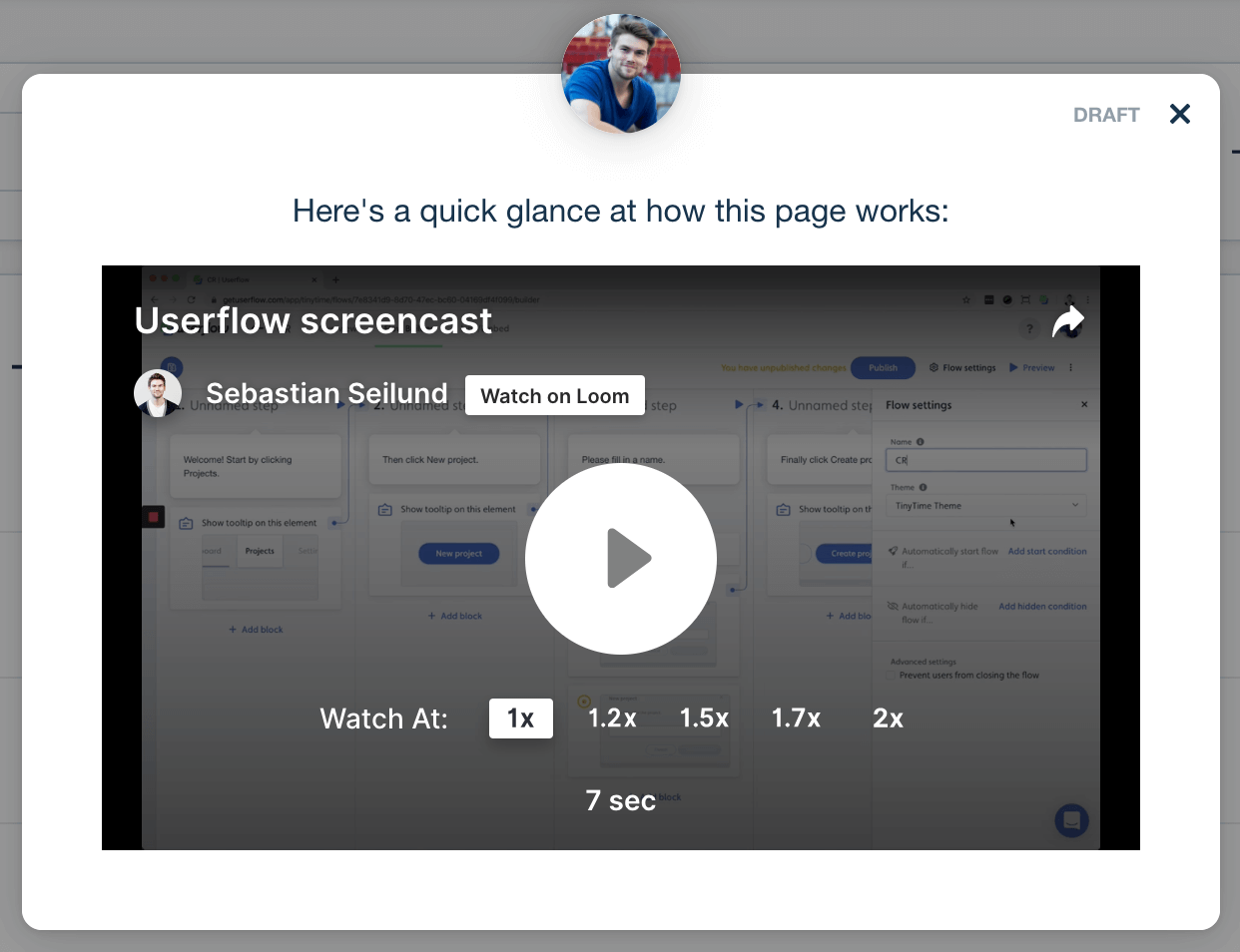Click the question mark help icon
The image size is (1240, 952).
coord(1029,329)
